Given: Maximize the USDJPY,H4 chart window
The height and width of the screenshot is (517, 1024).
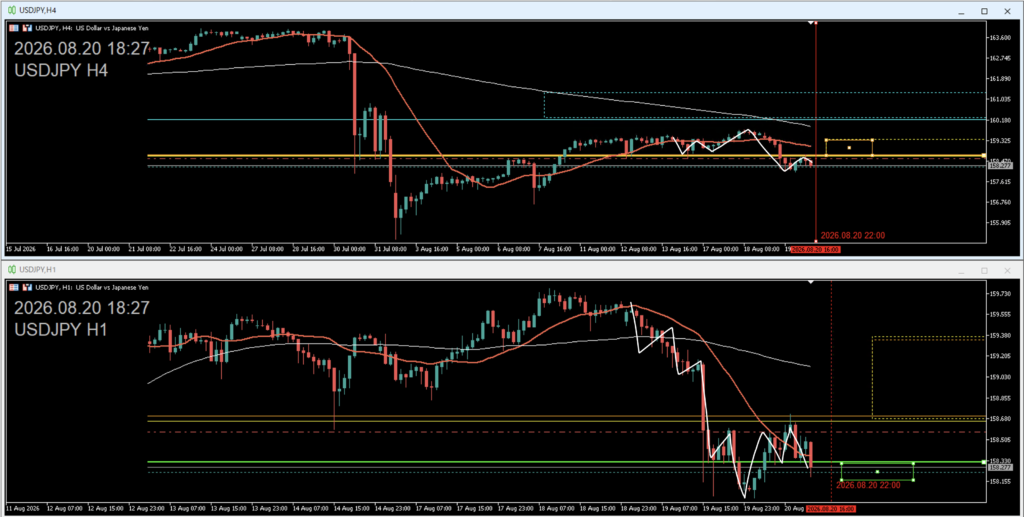Looking at the screenshot, I should pos(984,11).
